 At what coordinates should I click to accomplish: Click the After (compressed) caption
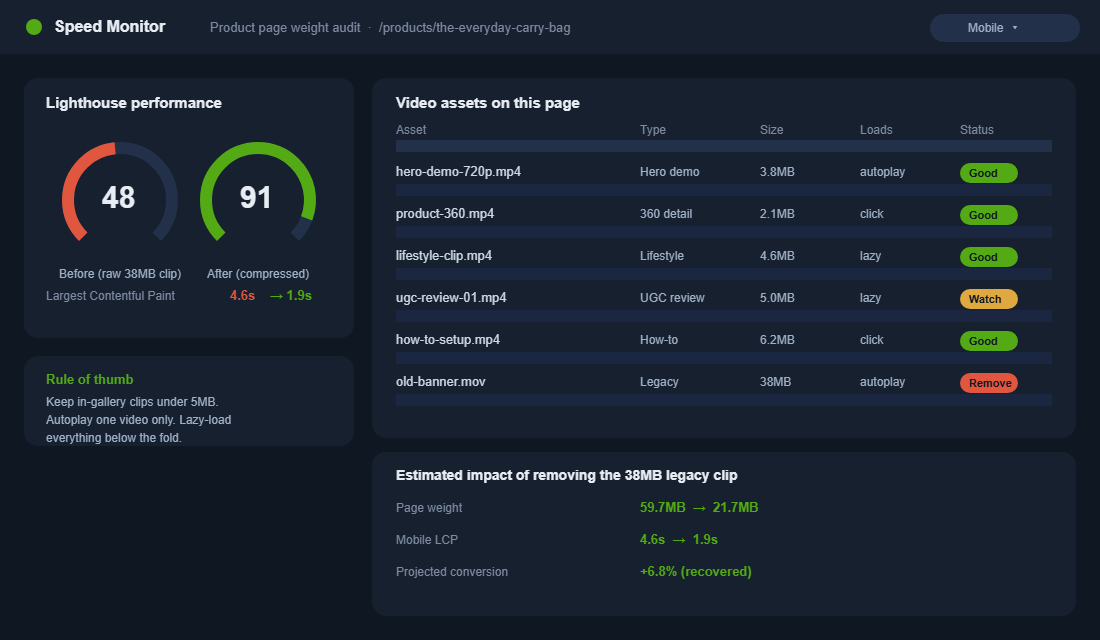coord(257,274)
